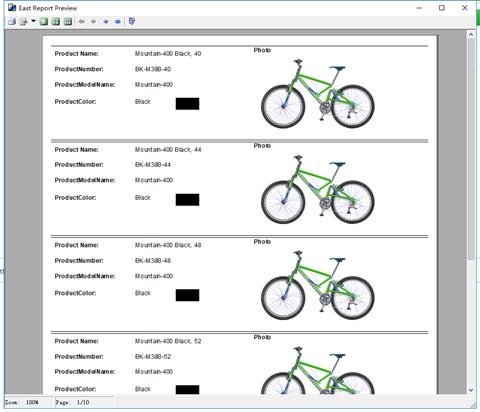This screenshot has height=412, width=480.
Task: Click the vertical scrollbar thumb
Action: coord(471,149)
